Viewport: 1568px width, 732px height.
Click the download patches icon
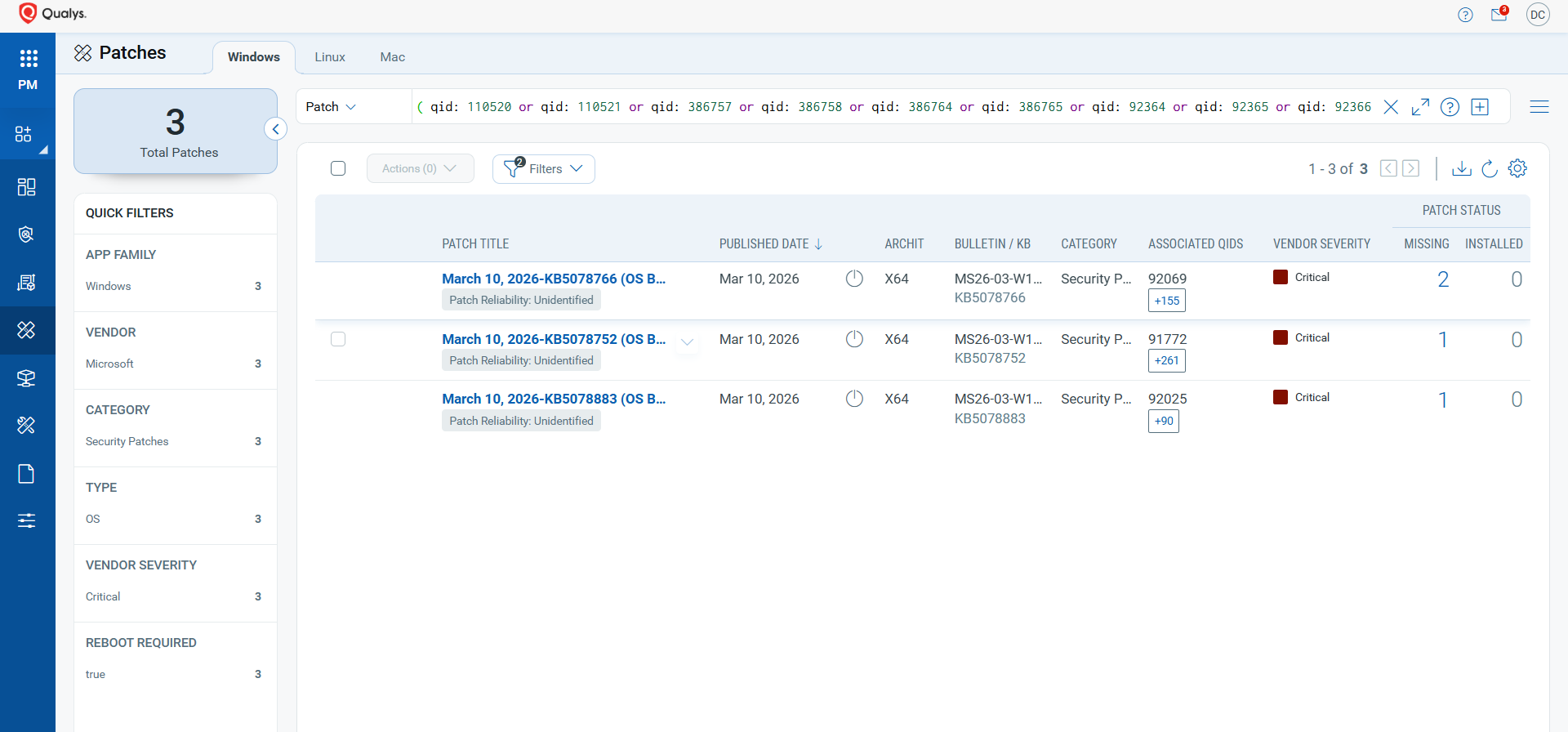(x=1461, y=168)
